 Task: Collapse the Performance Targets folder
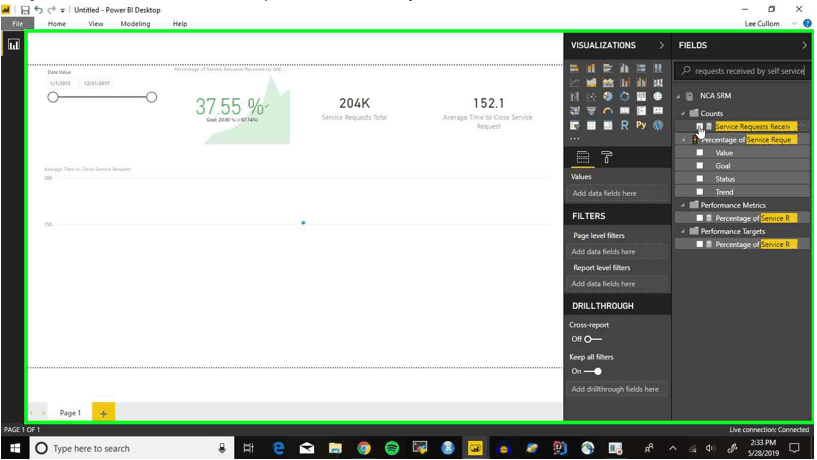pyautogui.click(x=683, y=231)
